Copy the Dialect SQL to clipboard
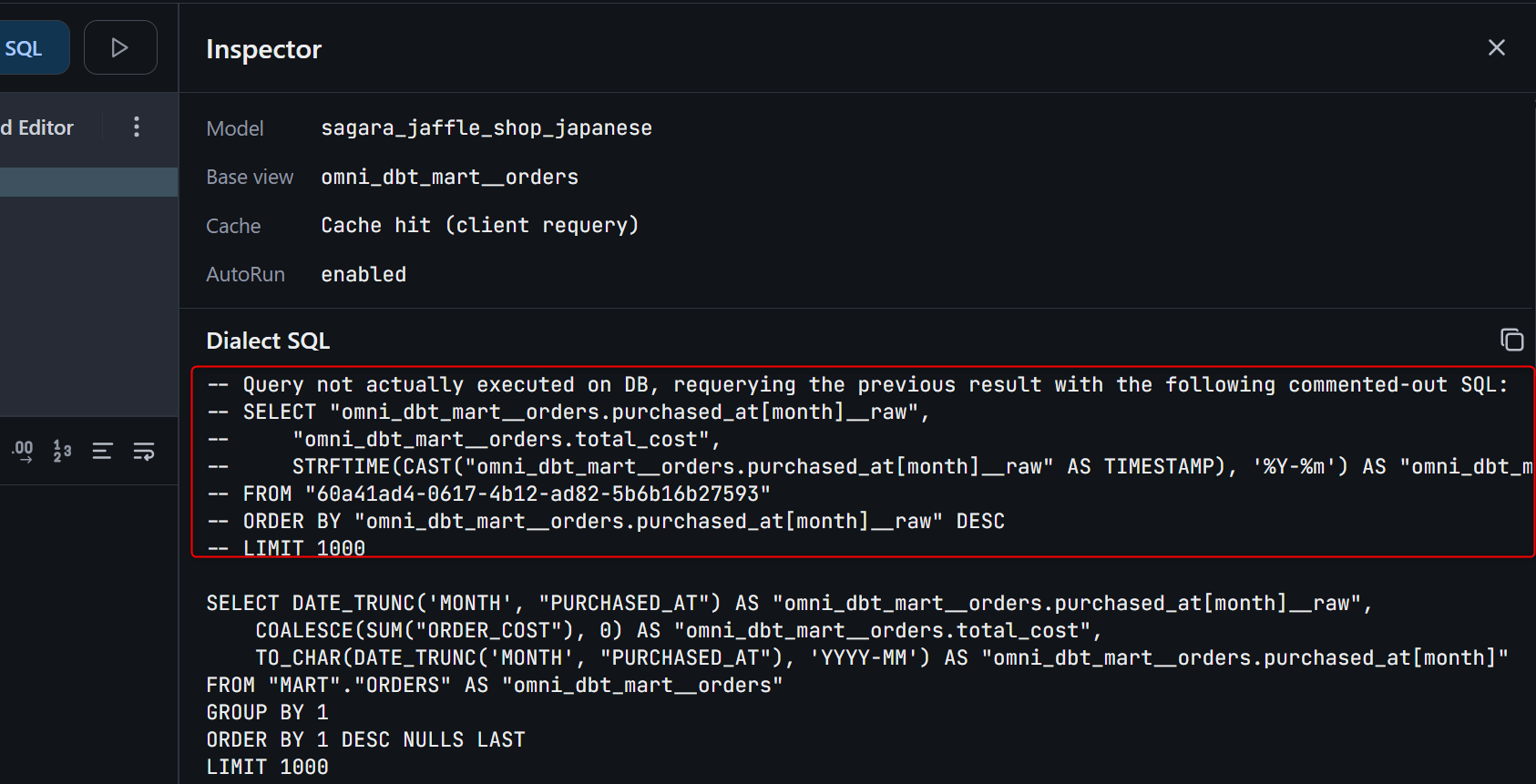1536x784 pixels. click(x=1511, y=340)
